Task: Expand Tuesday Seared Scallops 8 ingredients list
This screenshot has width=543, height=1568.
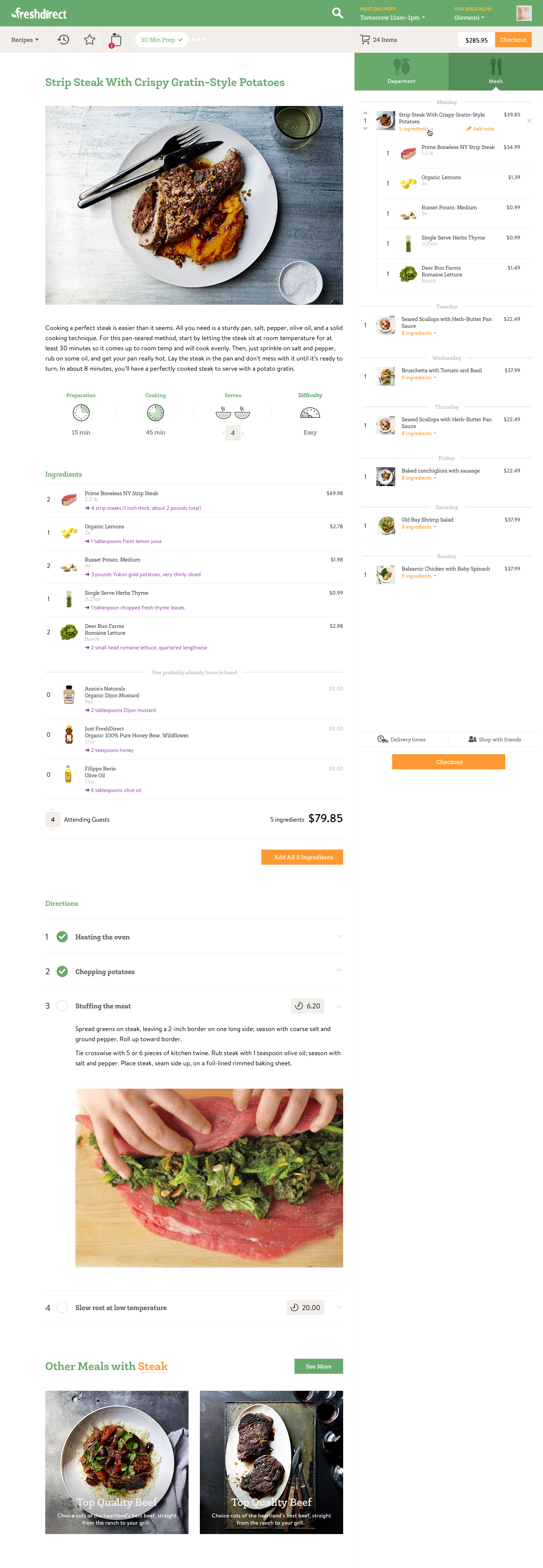Action: 419,333
